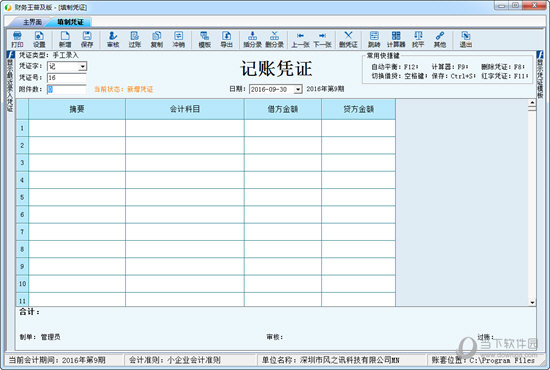The height and width of the screenshot is (370, 550).
Task: Click the 自动平衡: F12 shortcut hint
Action: click(x=395, y=67)
